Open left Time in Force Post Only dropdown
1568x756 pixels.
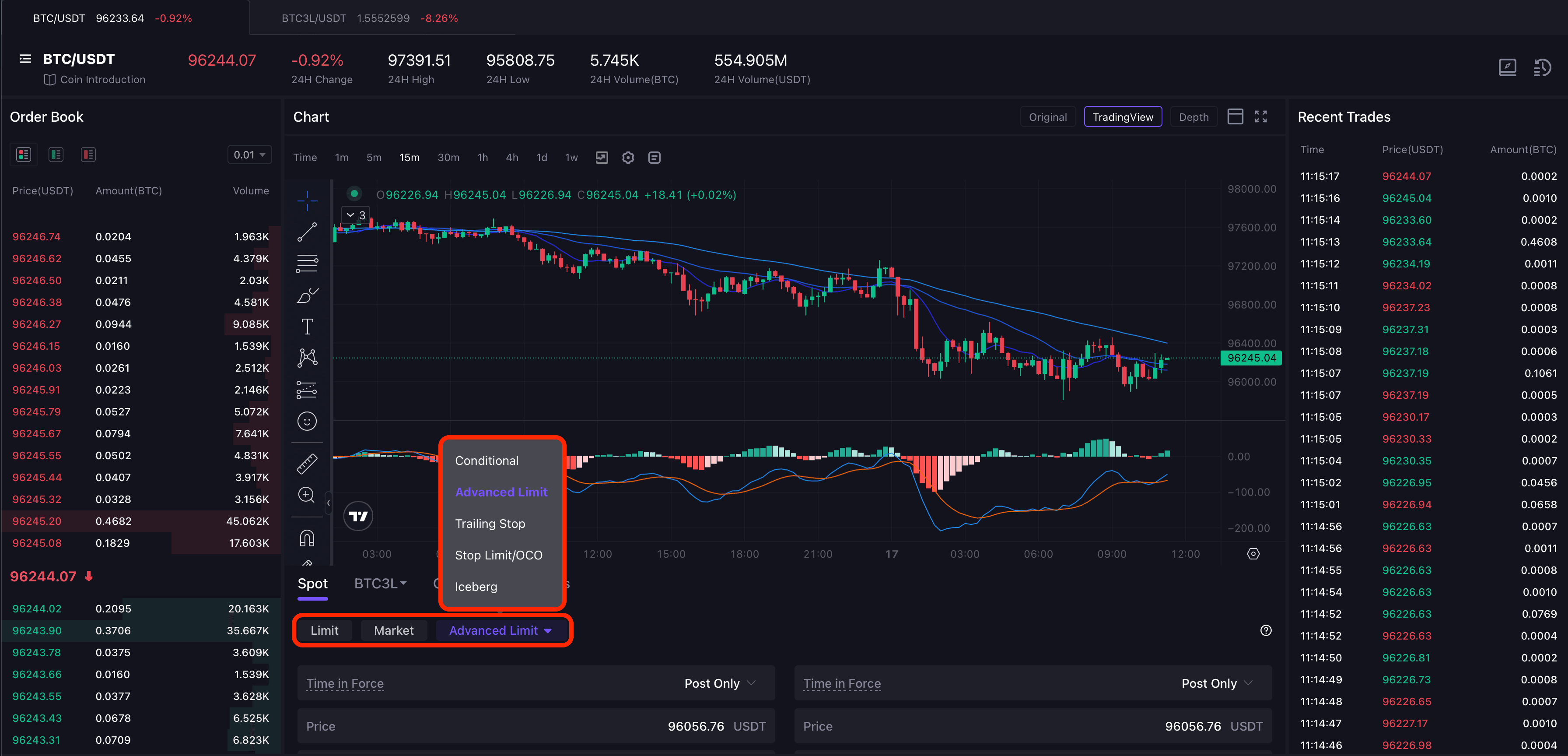coord(719,683)
